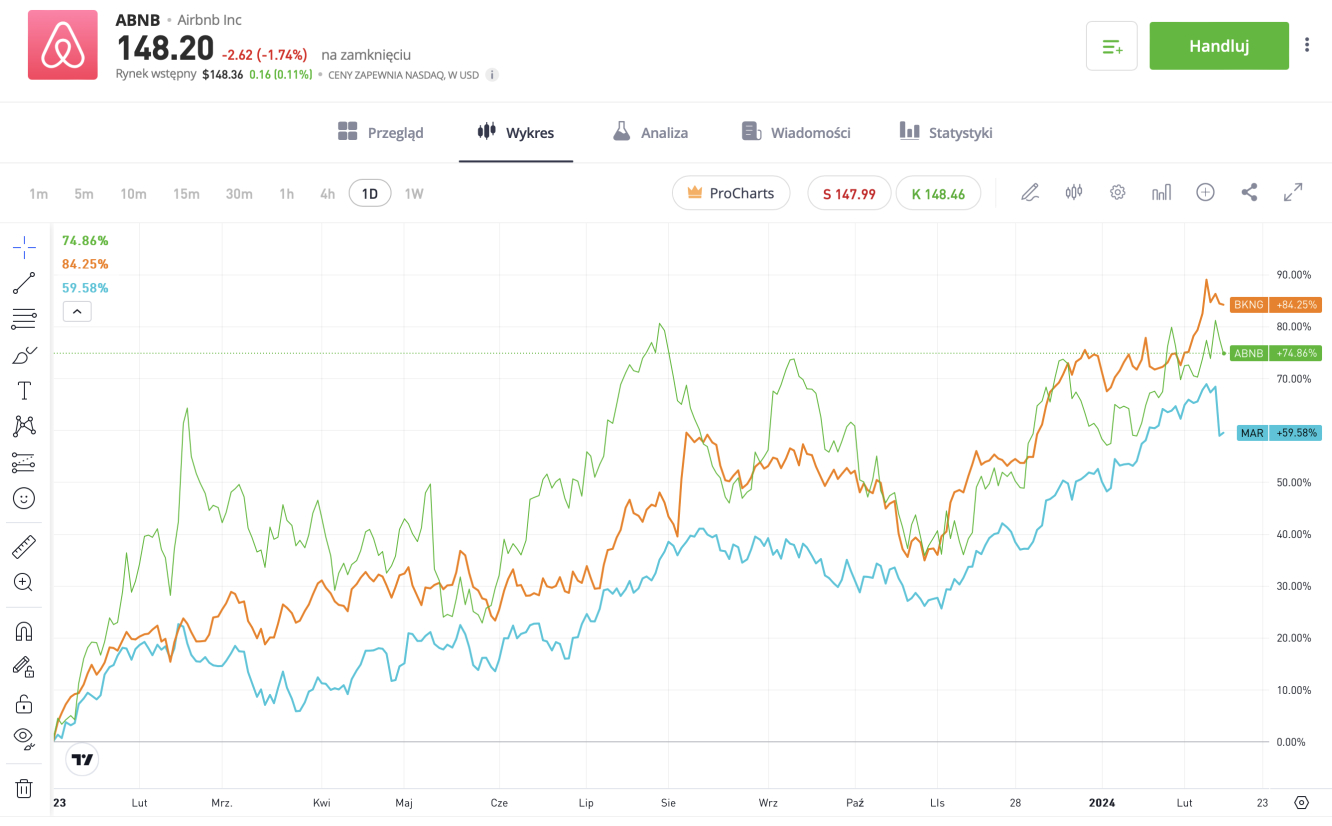This screenshot has width=1332, height=826.
Task: Click the Handluj trade button
Action: 1219,46
